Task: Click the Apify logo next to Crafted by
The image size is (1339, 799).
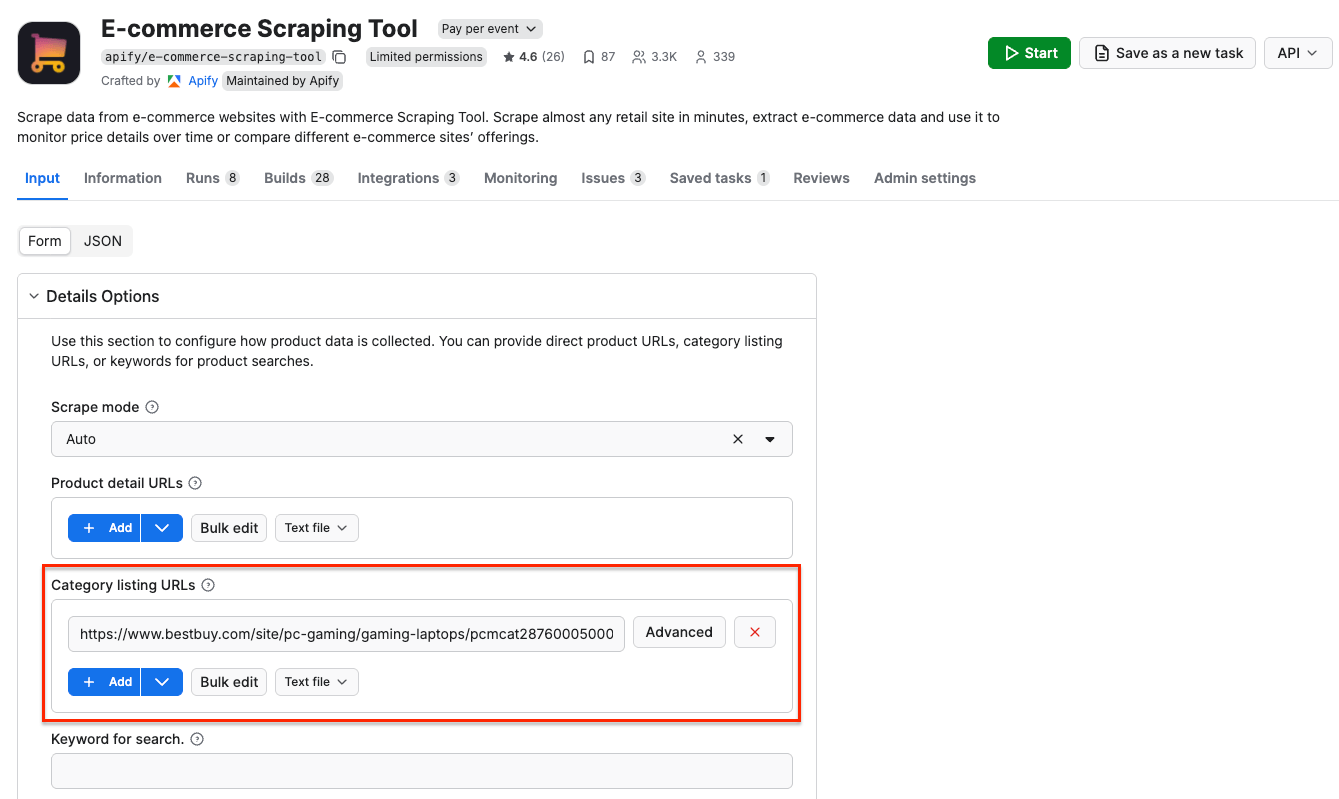Action: [x=172, y=80]
